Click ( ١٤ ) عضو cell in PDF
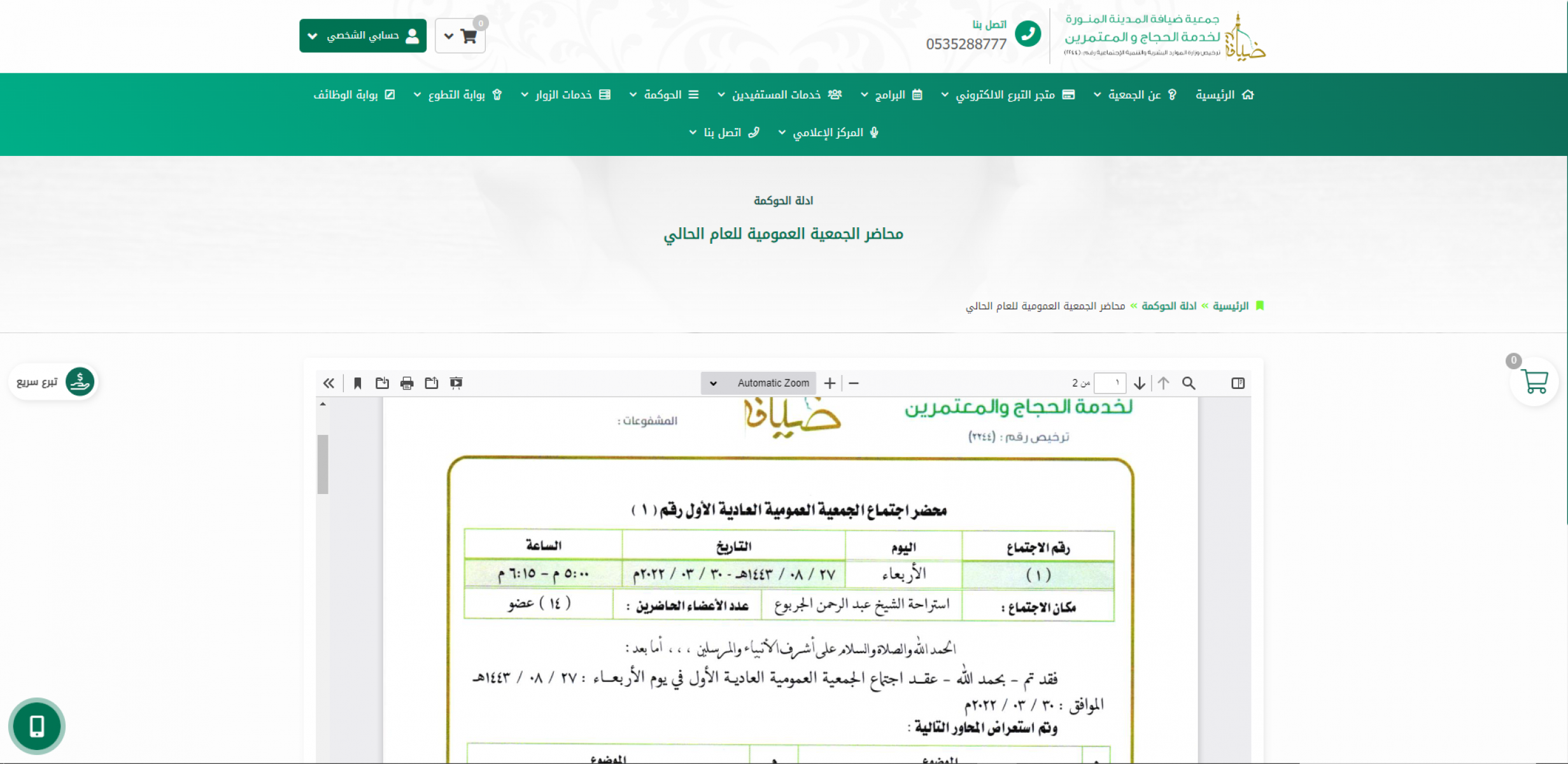Viewport: 1568px width, 764px height. [x=539, y=603]
